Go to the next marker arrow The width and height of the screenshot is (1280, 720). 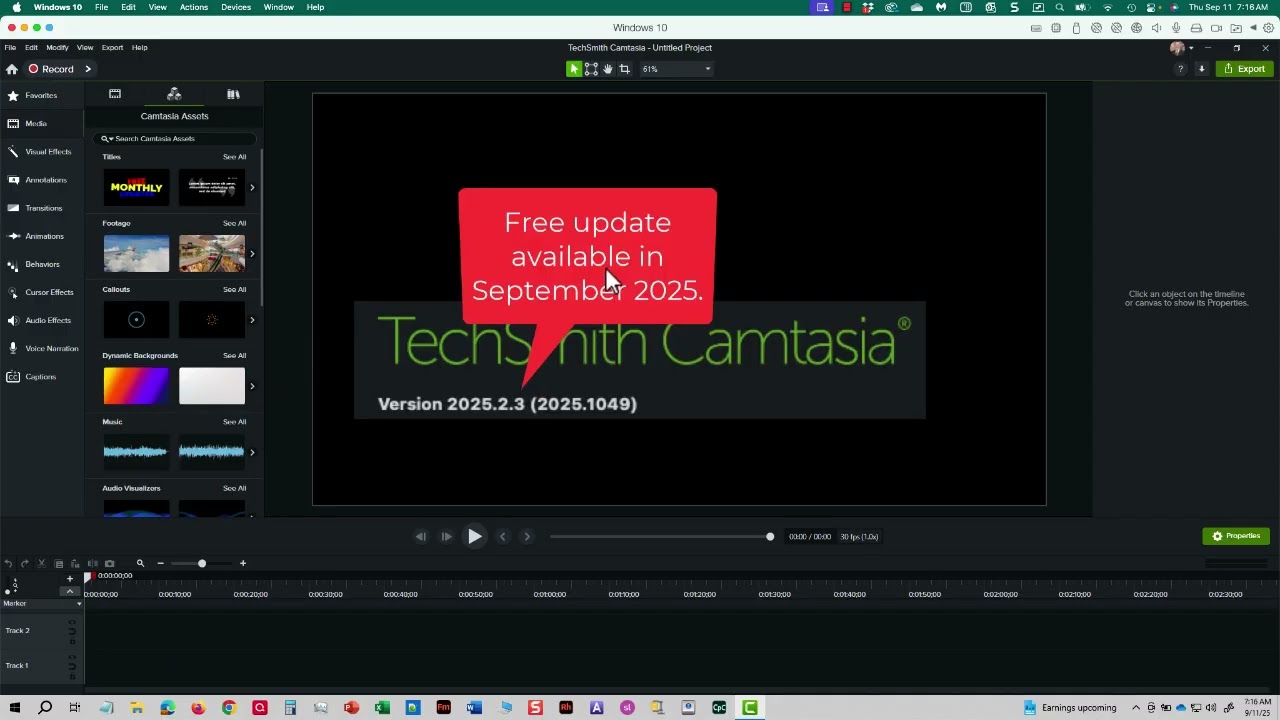527,537
